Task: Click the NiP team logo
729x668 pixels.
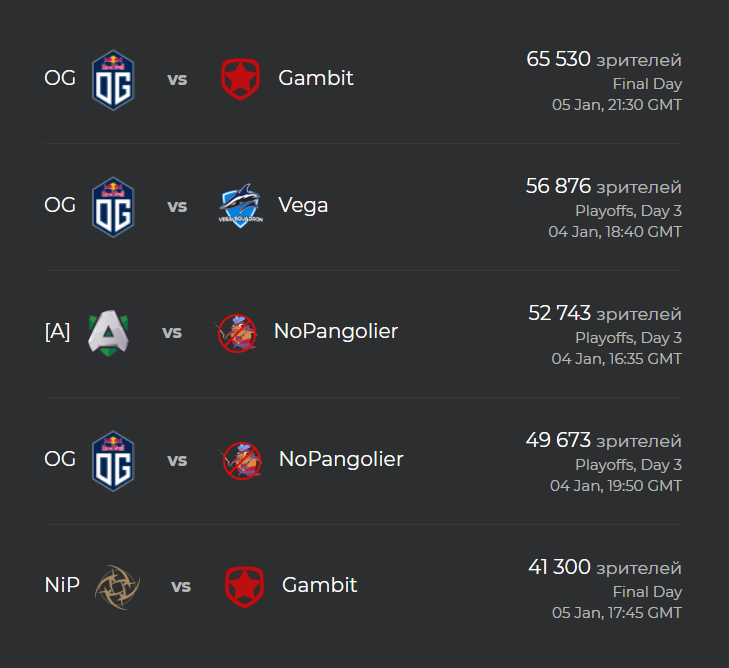Action: tap(117, 587)
